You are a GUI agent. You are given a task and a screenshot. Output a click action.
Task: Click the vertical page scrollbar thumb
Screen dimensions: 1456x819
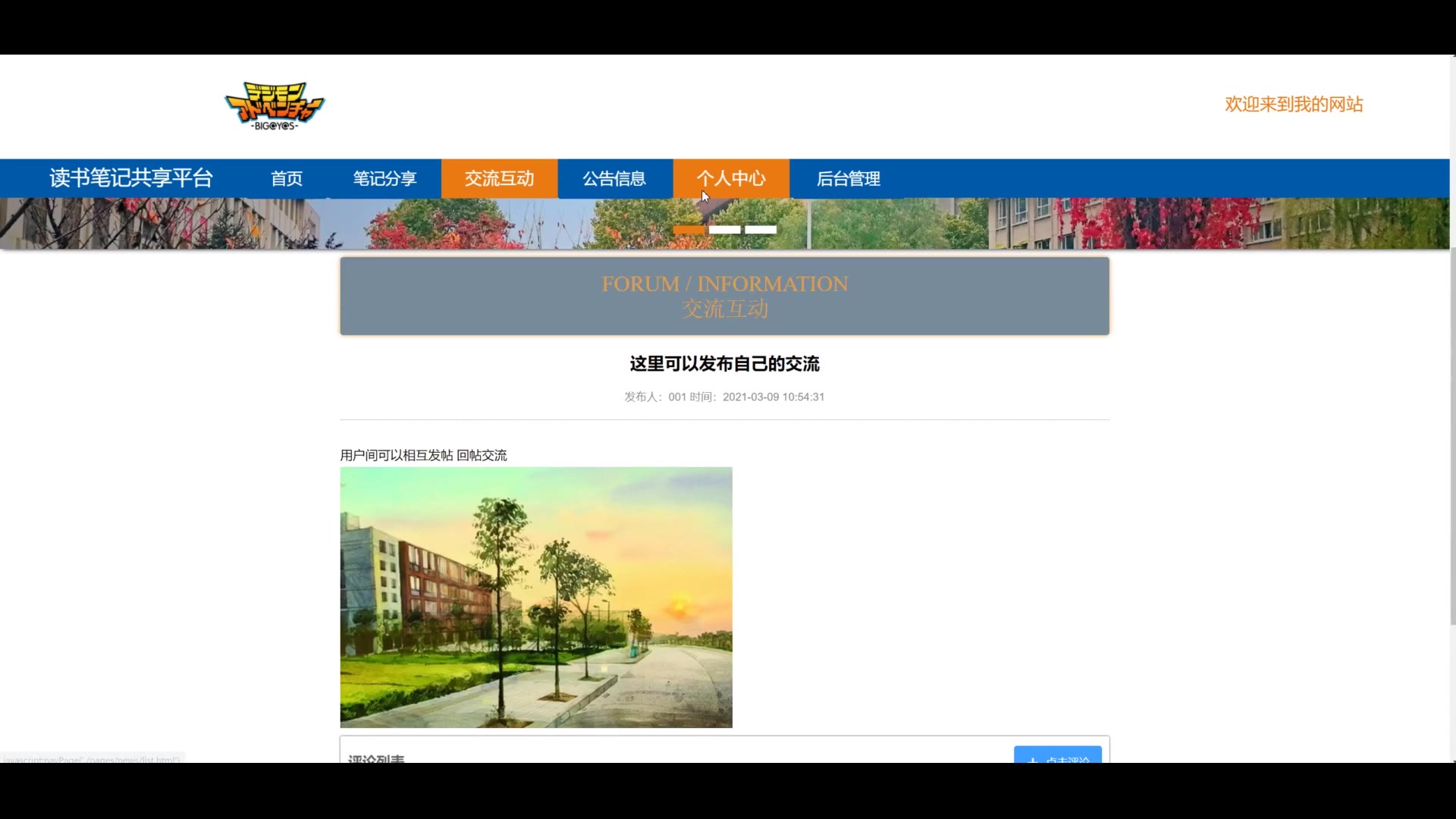pos(1452,436)
